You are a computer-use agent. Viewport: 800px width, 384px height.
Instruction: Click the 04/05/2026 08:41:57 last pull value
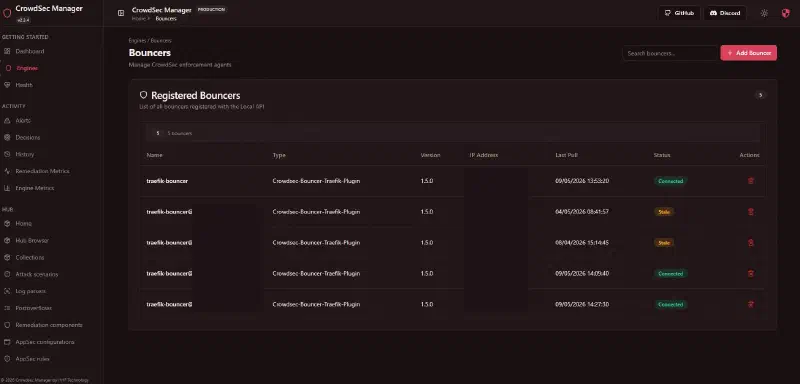tap(582, 212)
